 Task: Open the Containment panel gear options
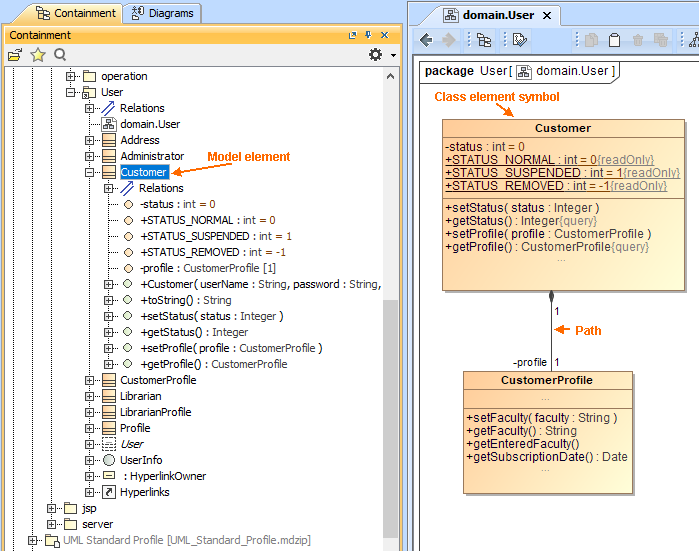click(376, 55)
